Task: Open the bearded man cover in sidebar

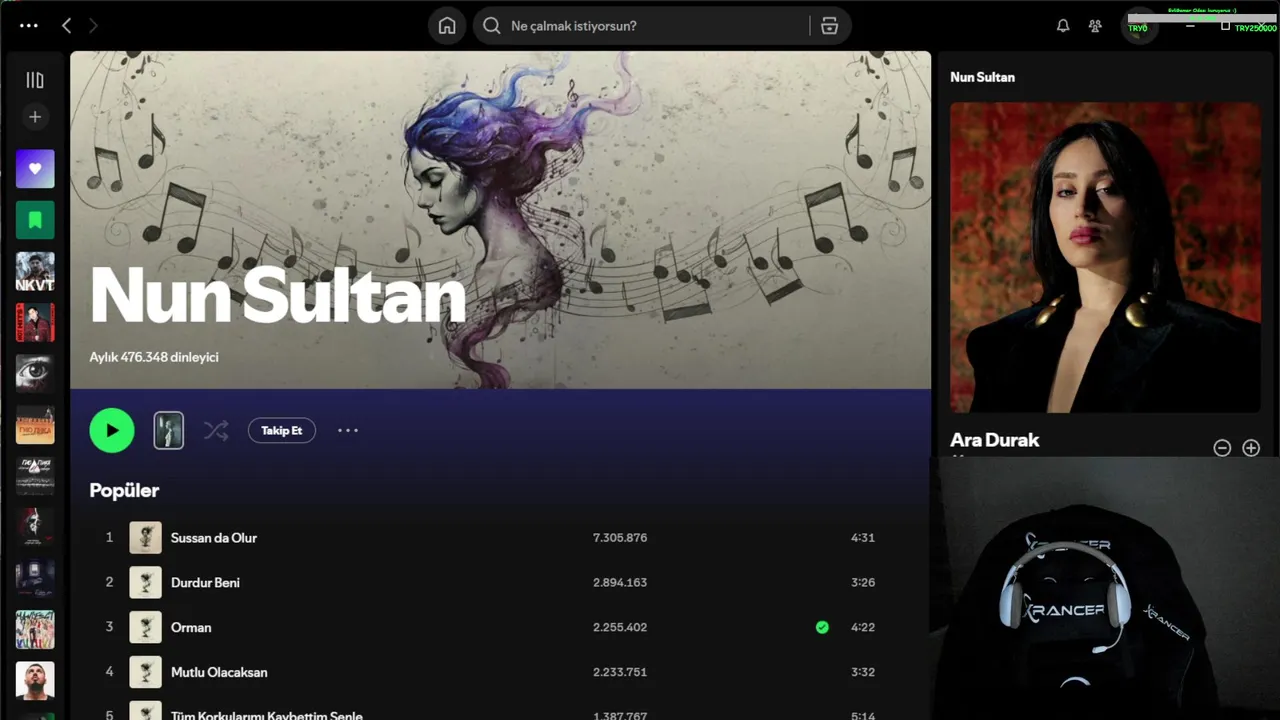Action: [35, 680]
